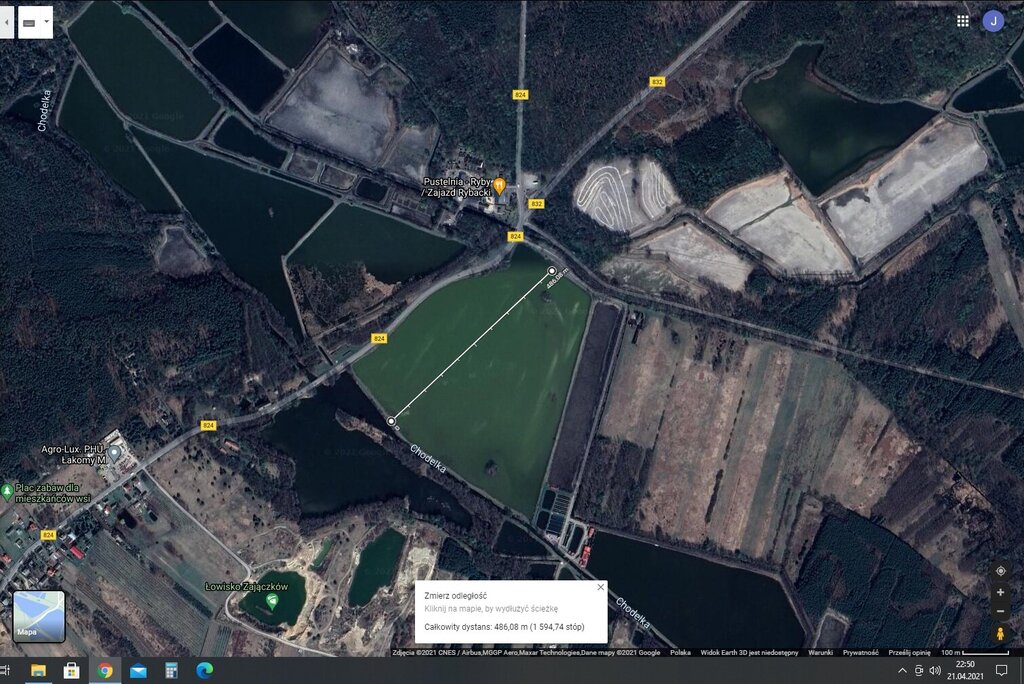Collapse the side panel arrow

6,21
